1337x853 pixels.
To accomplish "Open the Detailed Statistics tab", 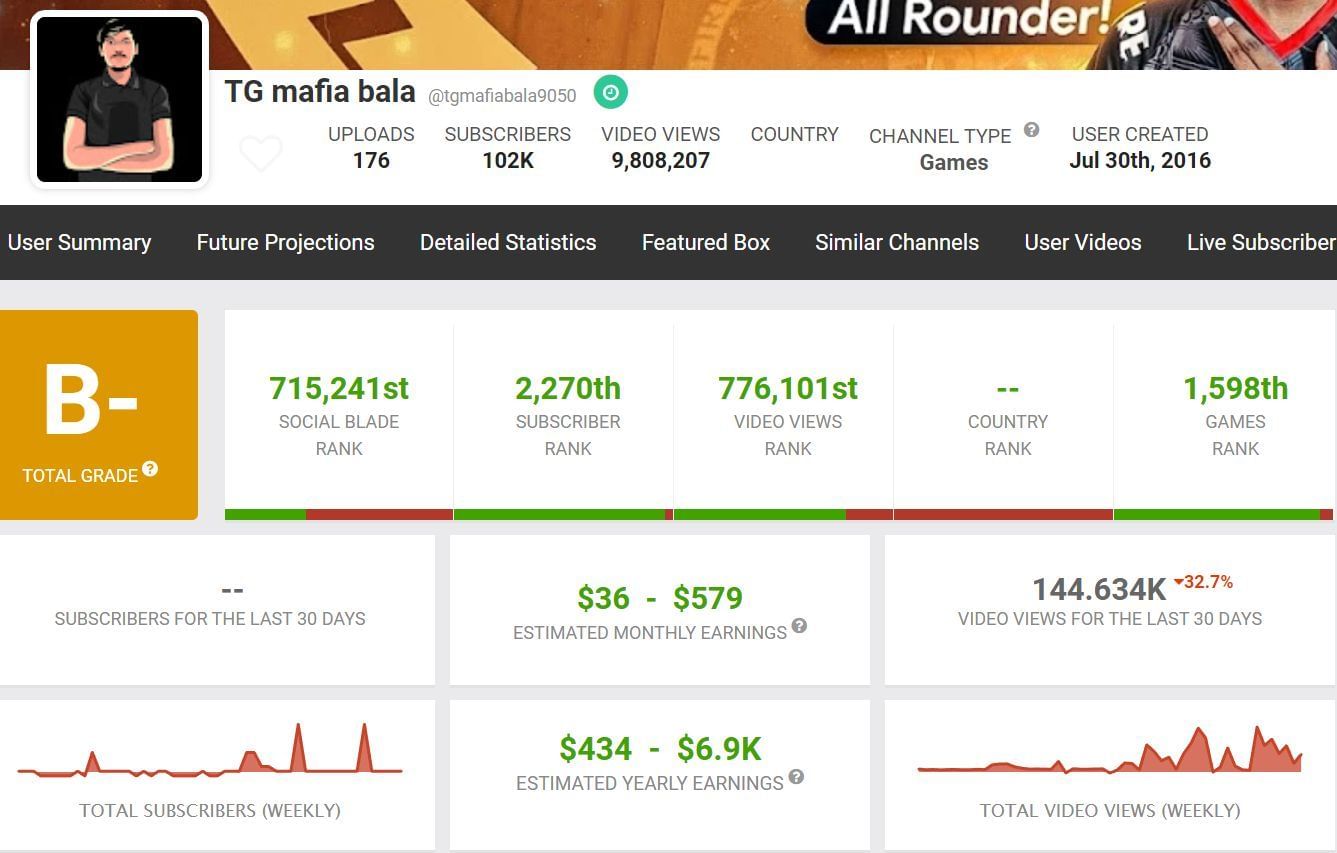I will point(508,242).
